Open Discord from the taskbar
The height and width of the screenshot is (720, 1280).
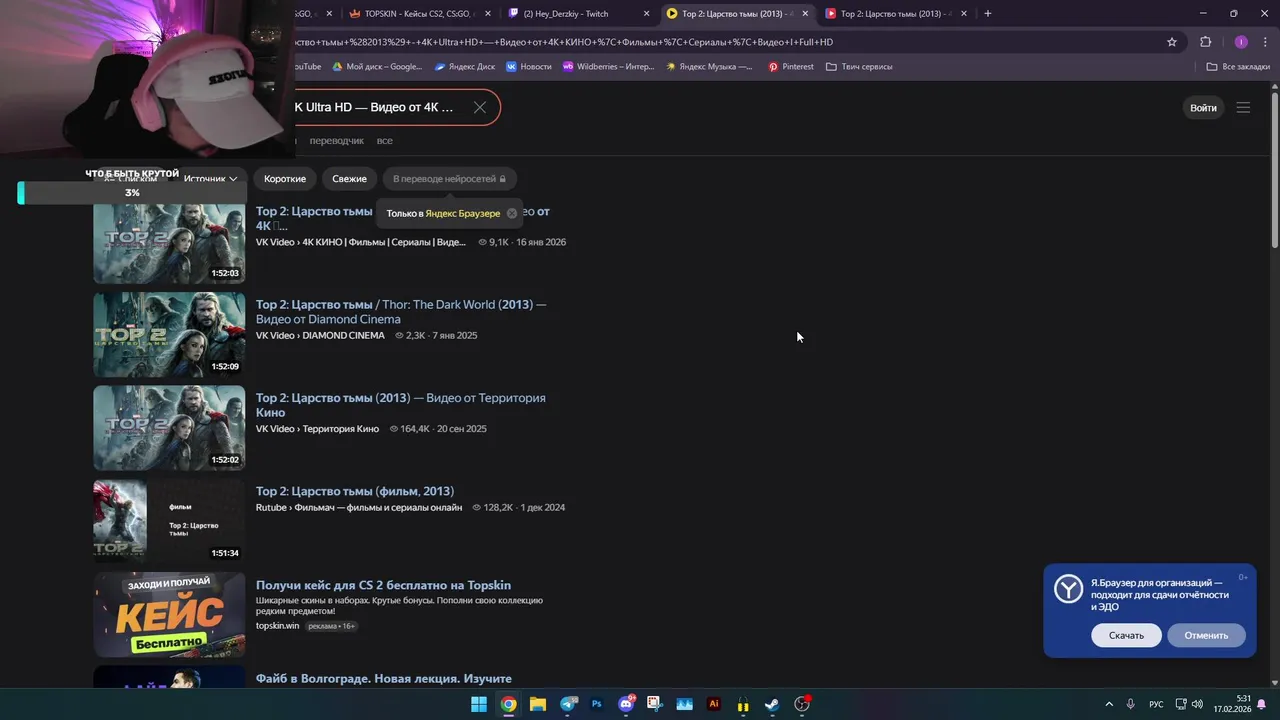pos(626,704)
